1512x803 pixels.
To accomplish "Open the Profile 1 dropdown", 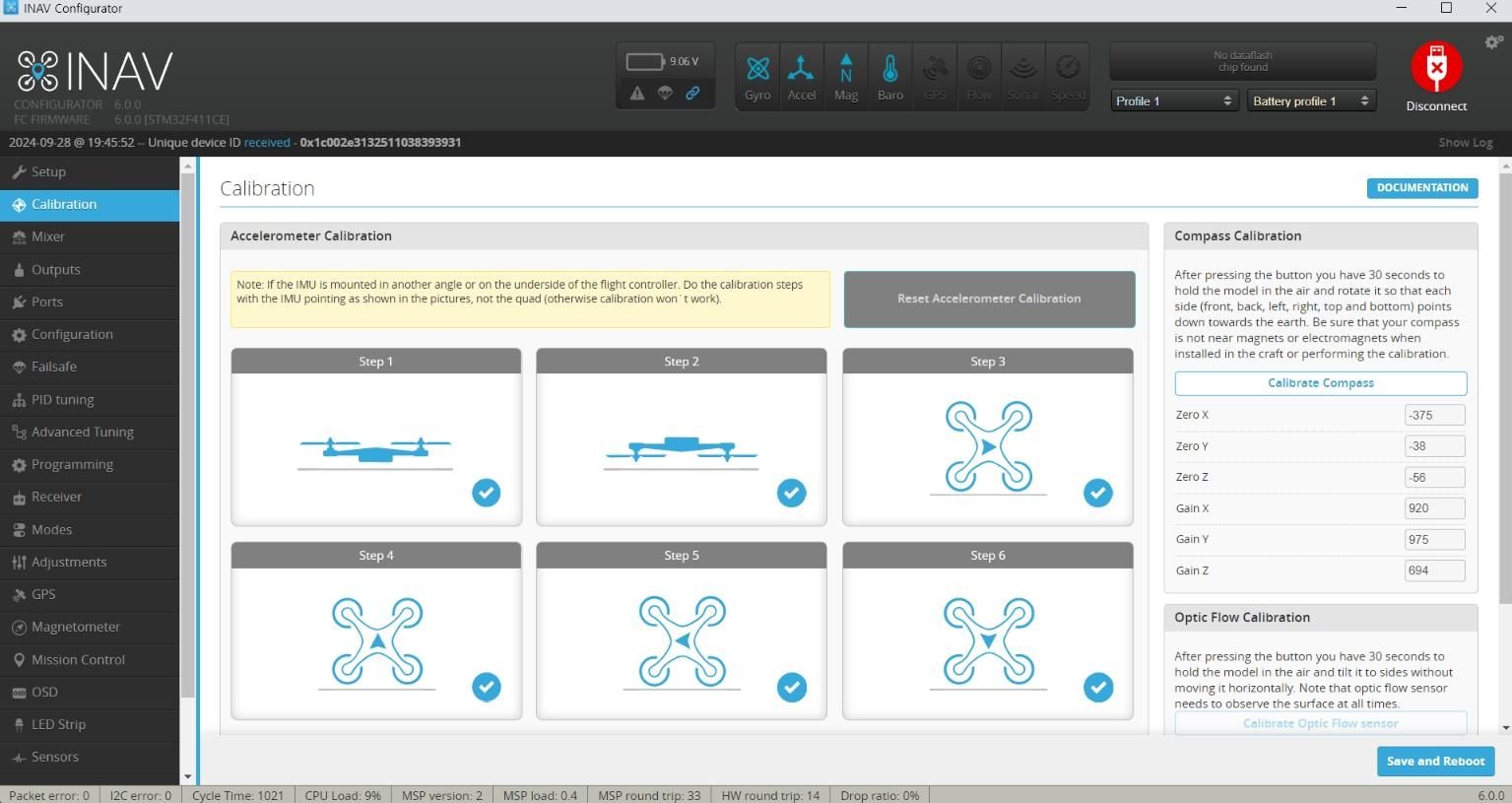I will (x=1172, y=100).
